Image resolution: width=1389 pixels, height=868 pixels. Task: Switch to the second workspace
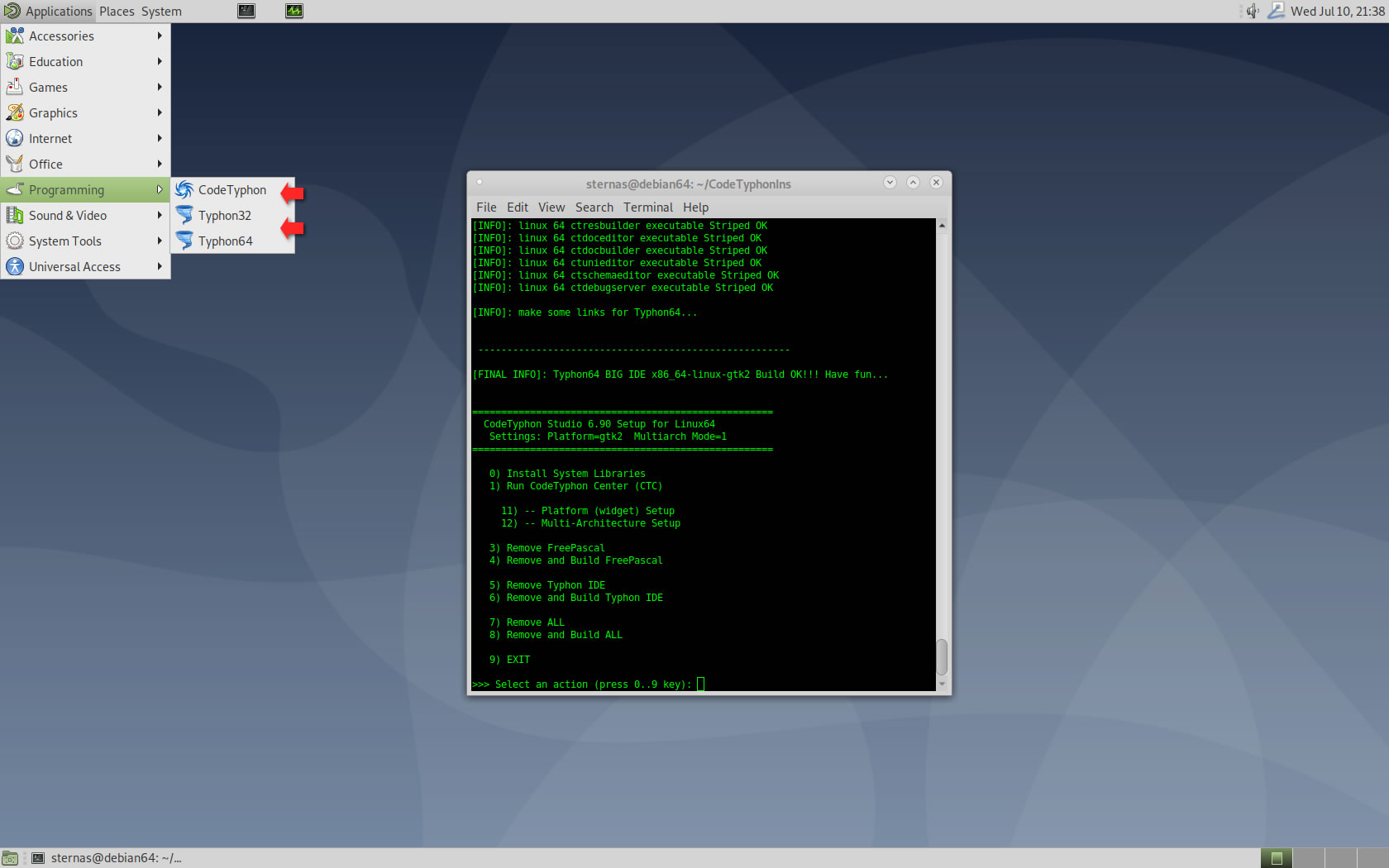pos(1309,858)
